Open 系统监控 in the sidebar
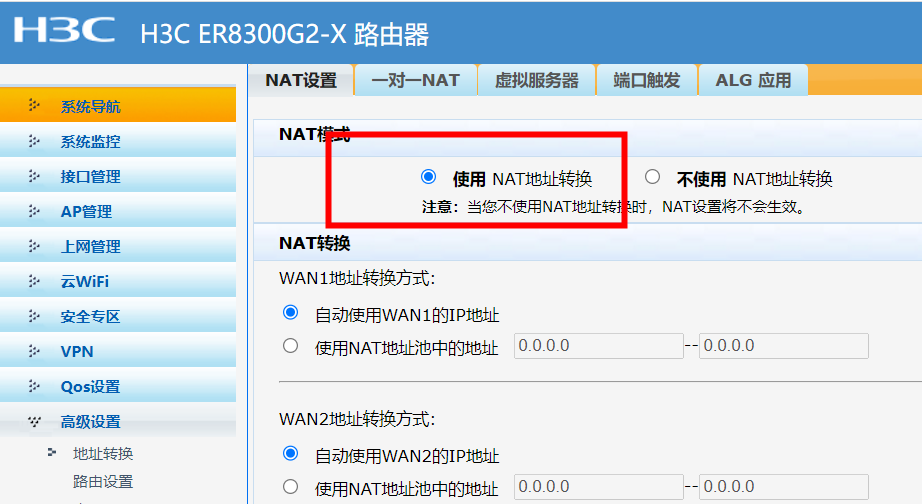The width and height of the screenshot is (922, 504). click(x=118, y=141)
